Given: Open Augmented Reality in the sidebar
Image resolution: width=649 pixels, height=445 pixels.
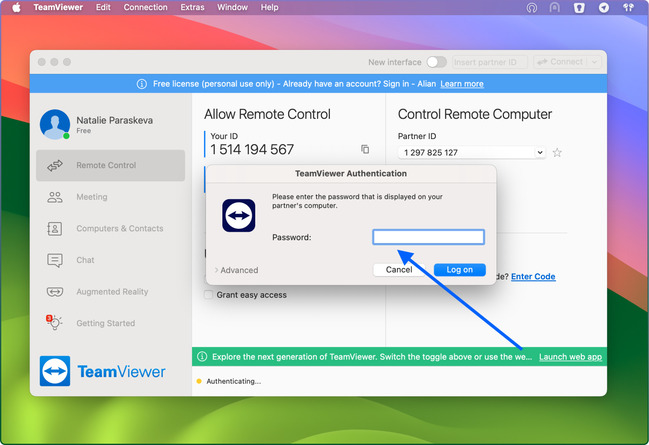Looking at the screenshot, I should 111,292.
